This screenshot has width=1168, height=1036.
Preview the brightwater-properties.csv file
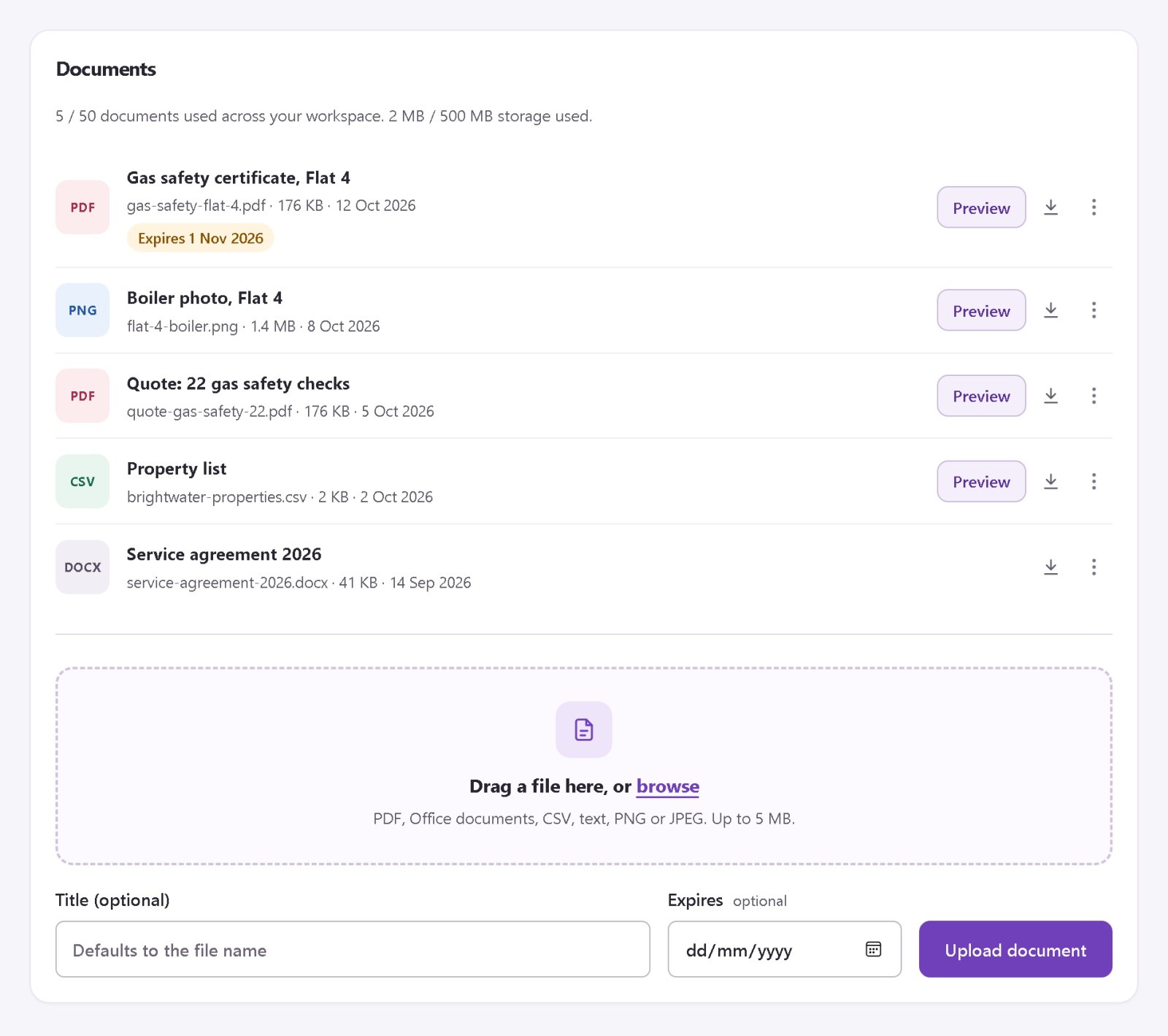click(x=981, y=481)
